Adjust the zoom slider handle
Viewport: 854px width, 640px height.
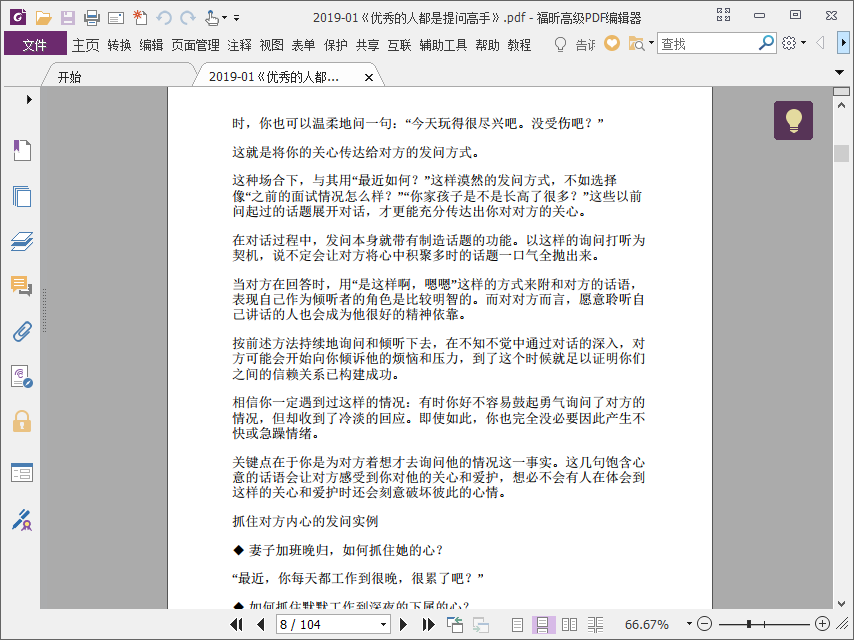tap(749, 624)
